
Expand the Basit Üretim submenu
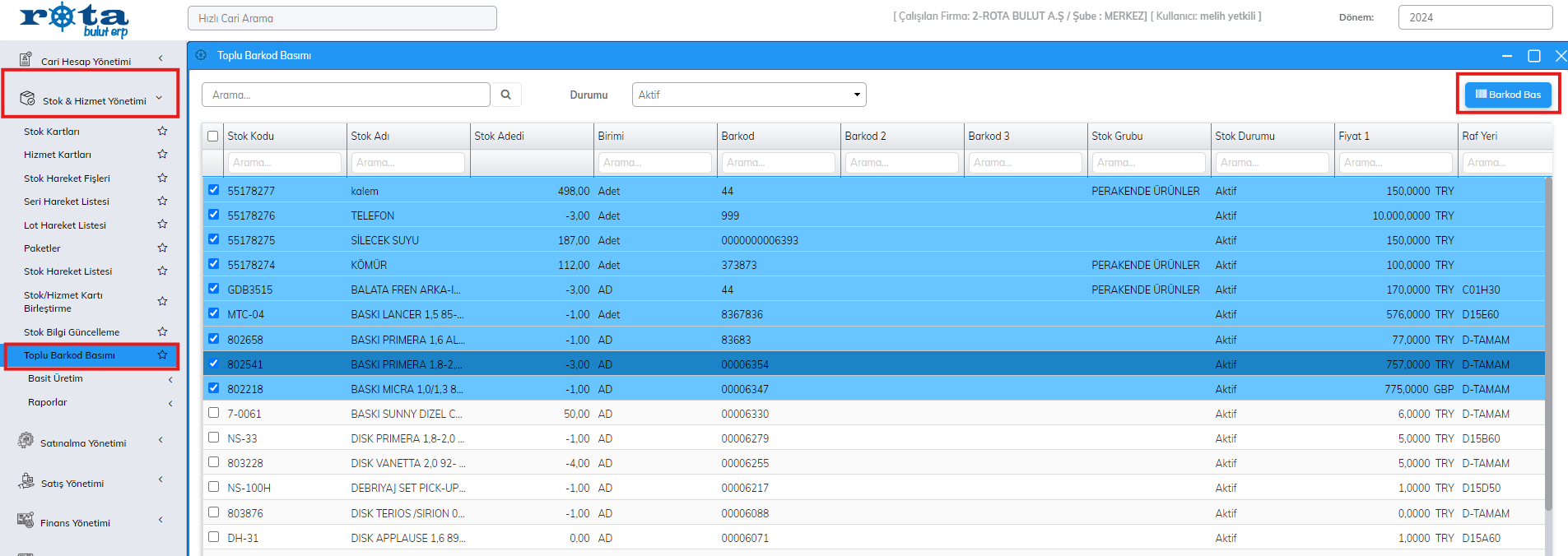point(99,378)
